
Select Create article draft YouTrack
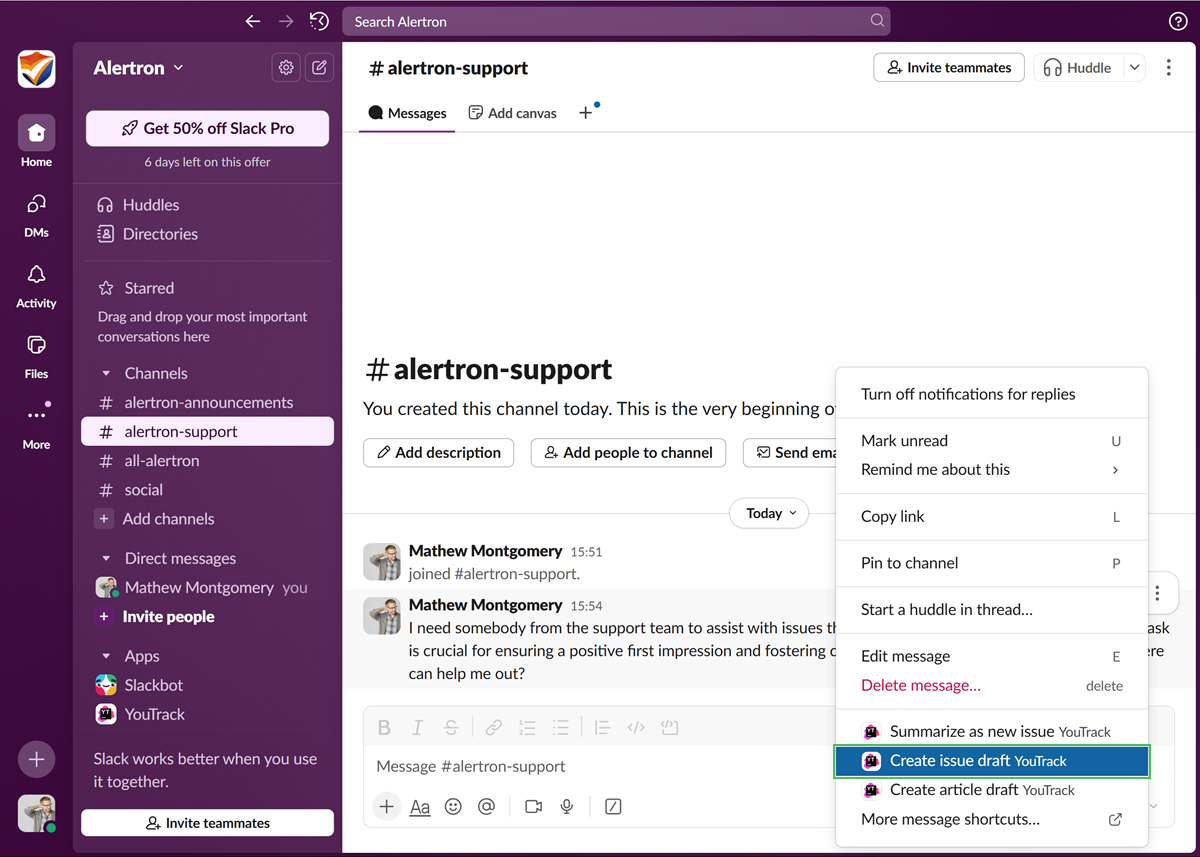(991, 790)
